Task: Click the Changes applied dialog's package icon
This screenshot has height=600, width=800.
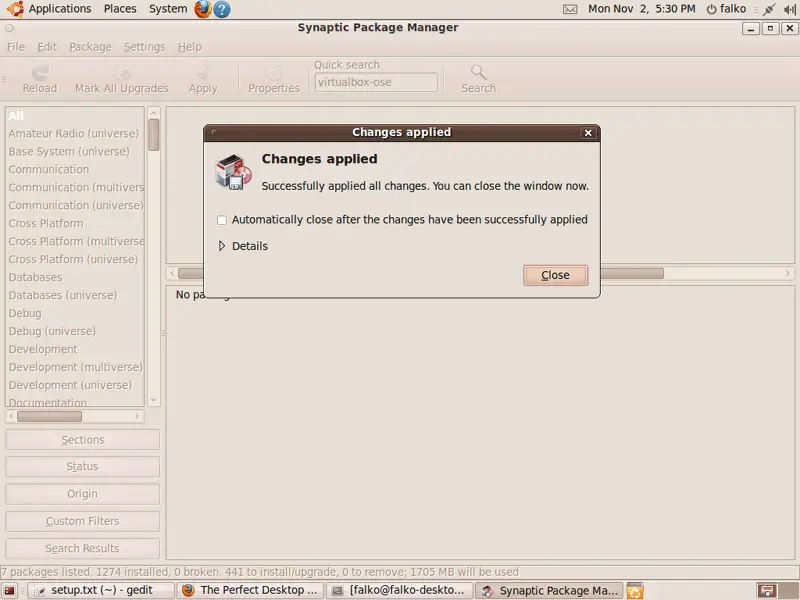Action: pos(234,172)
